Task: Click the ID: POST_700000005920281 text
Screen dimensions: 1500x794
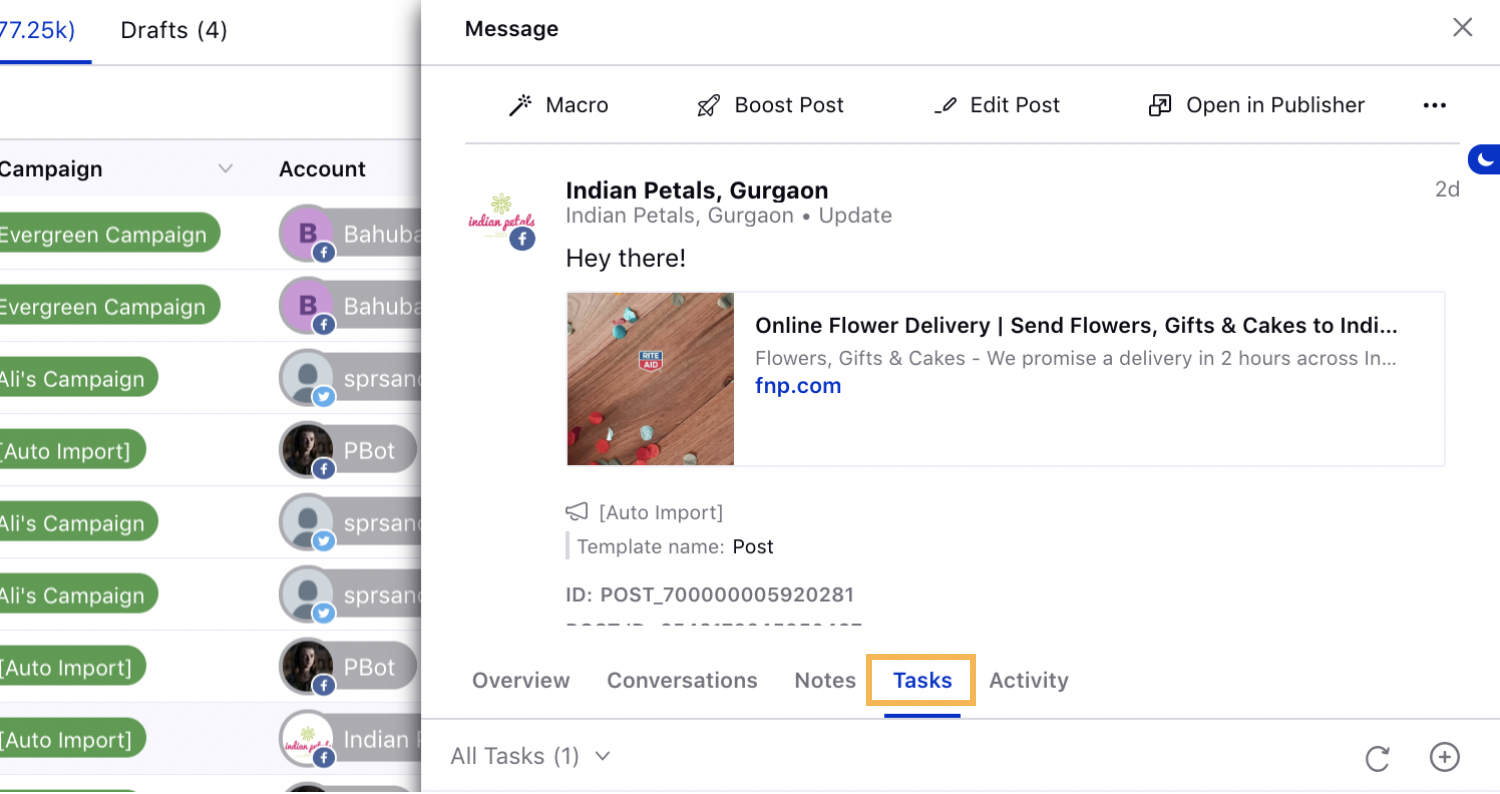Action: [x=710, y=595]
